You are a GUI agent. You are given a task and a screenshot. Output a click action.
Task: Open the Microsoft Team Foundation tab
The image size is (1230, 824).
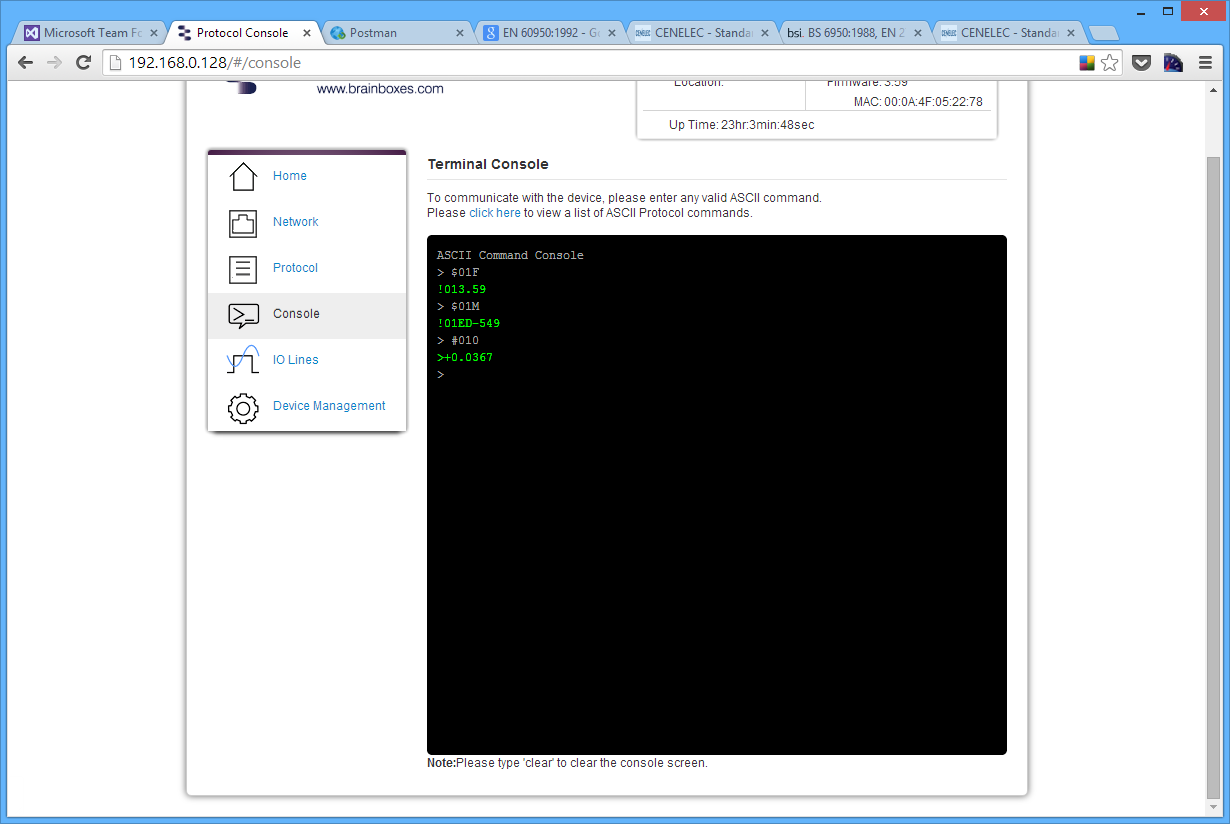tap(90, 31)
